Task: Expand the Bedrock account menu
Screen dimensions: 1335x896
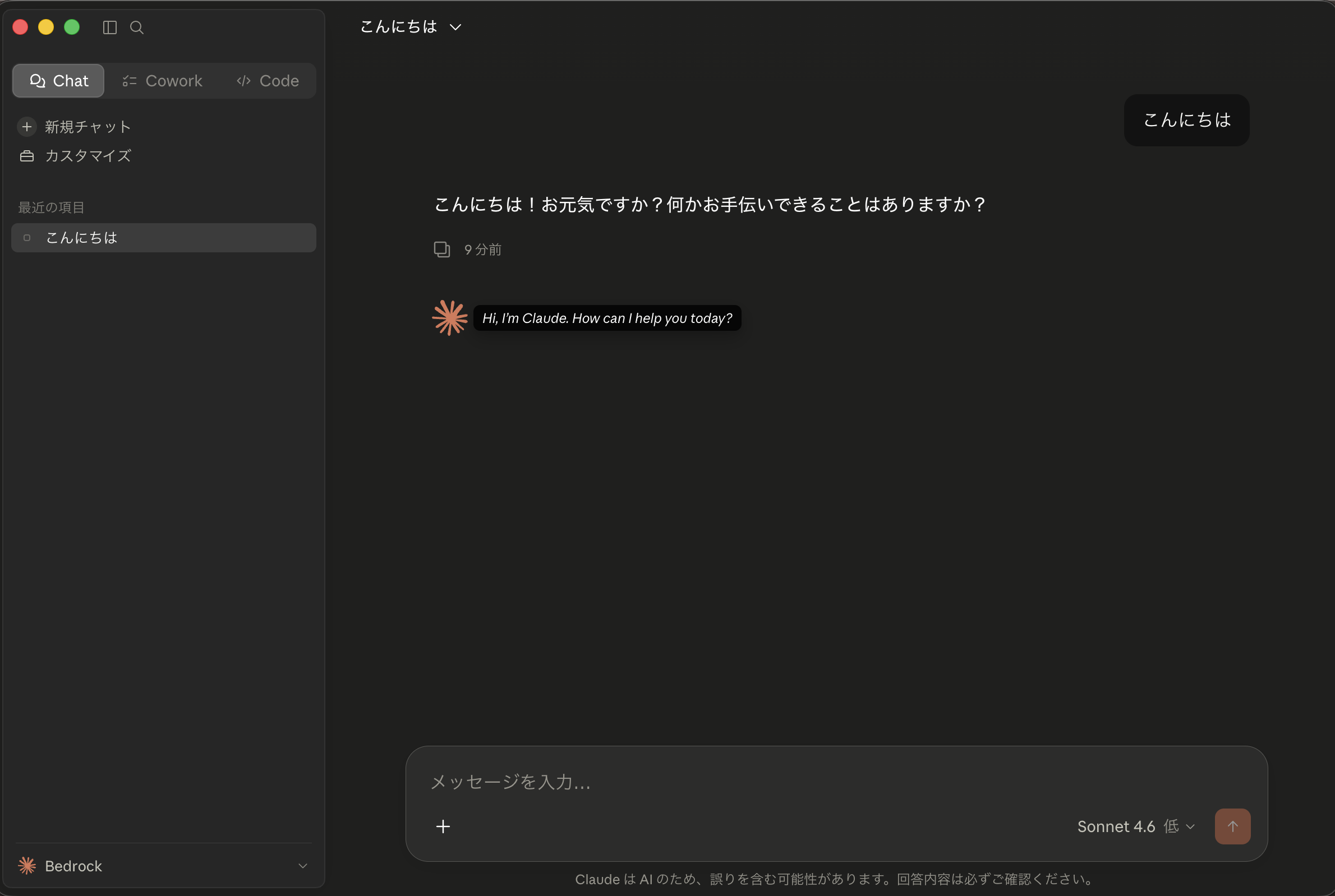Action: 163,866
